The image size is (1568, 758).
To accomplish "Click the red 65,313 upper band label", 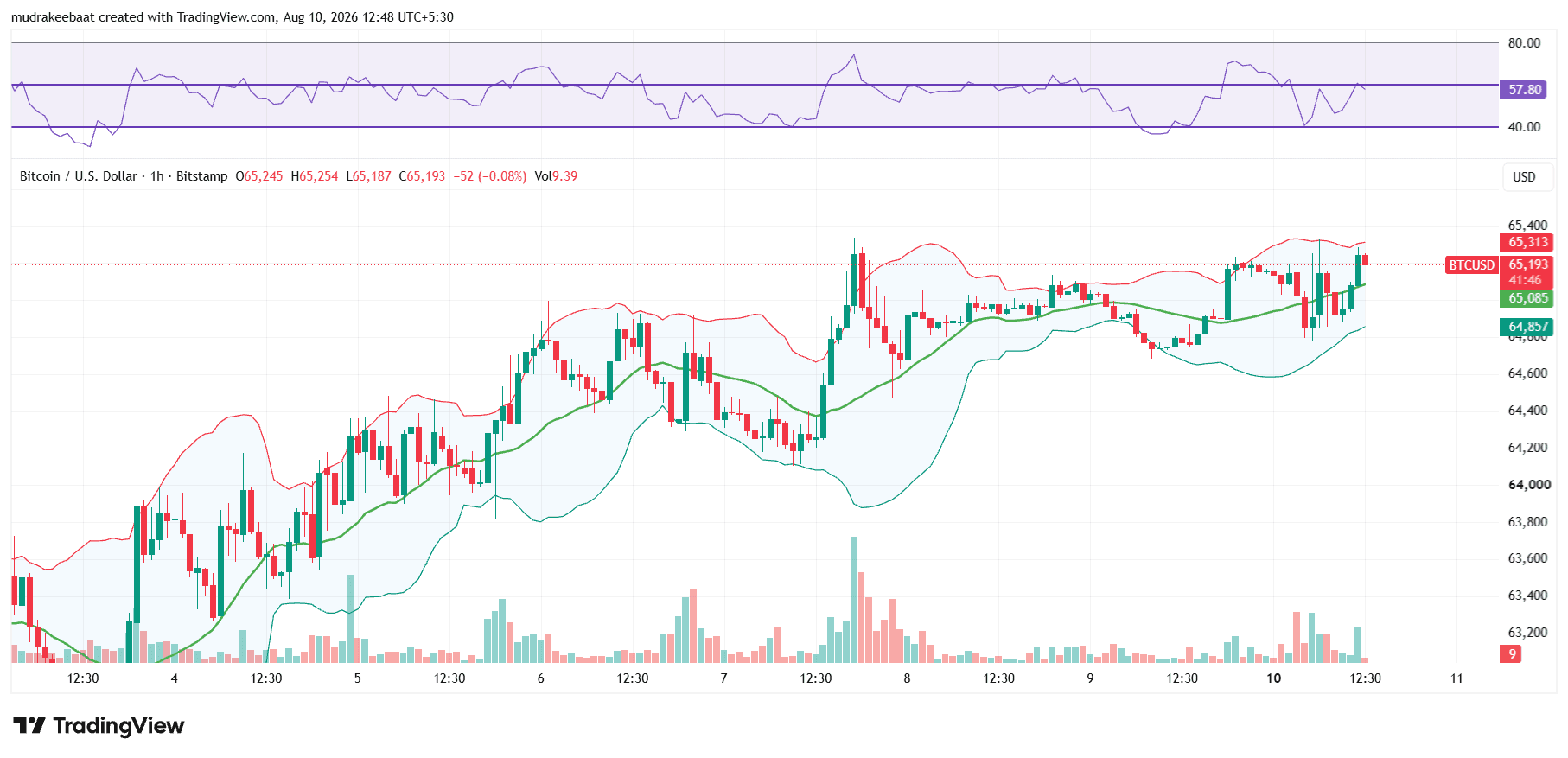I will click(x=1527, y=242).
